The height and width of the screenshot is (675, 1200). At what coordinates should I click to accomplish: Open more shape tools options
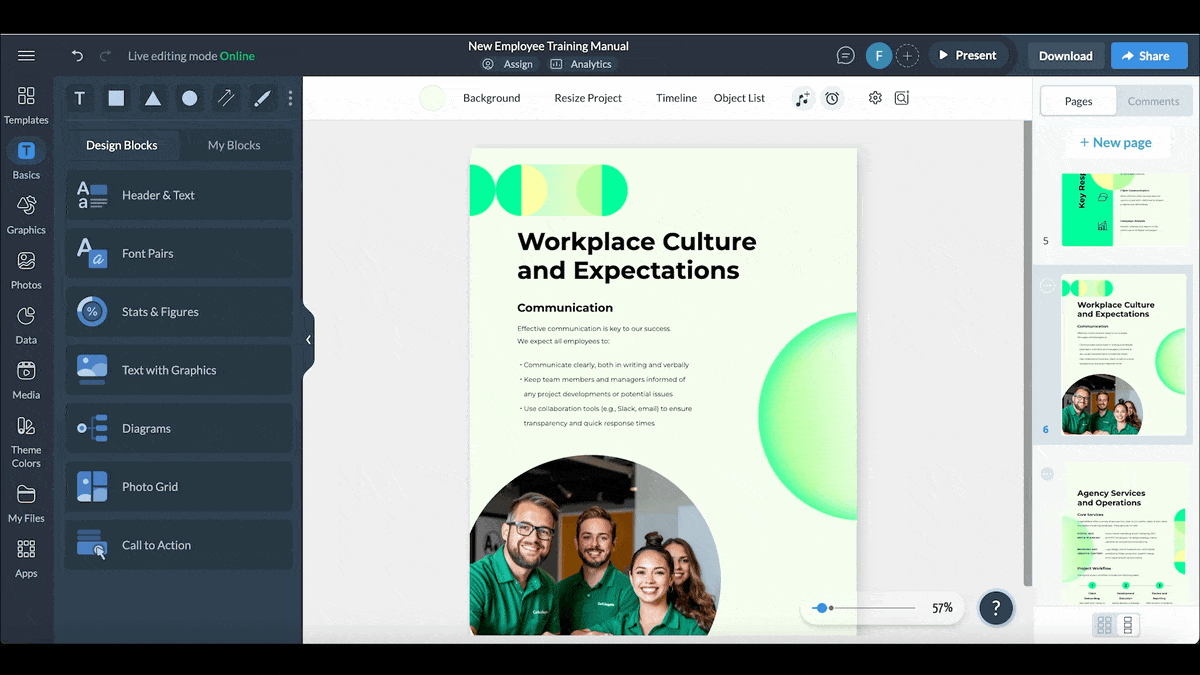coord(291,98)
